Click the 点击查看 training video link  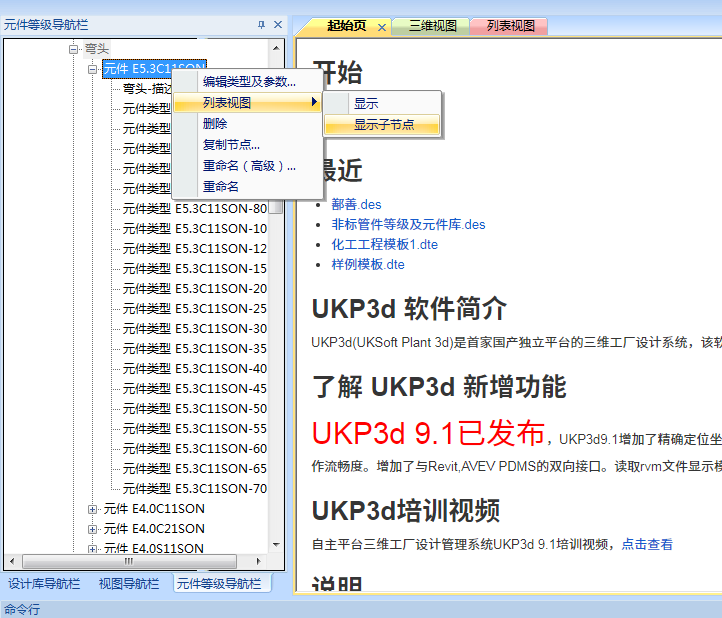(647, 544)
